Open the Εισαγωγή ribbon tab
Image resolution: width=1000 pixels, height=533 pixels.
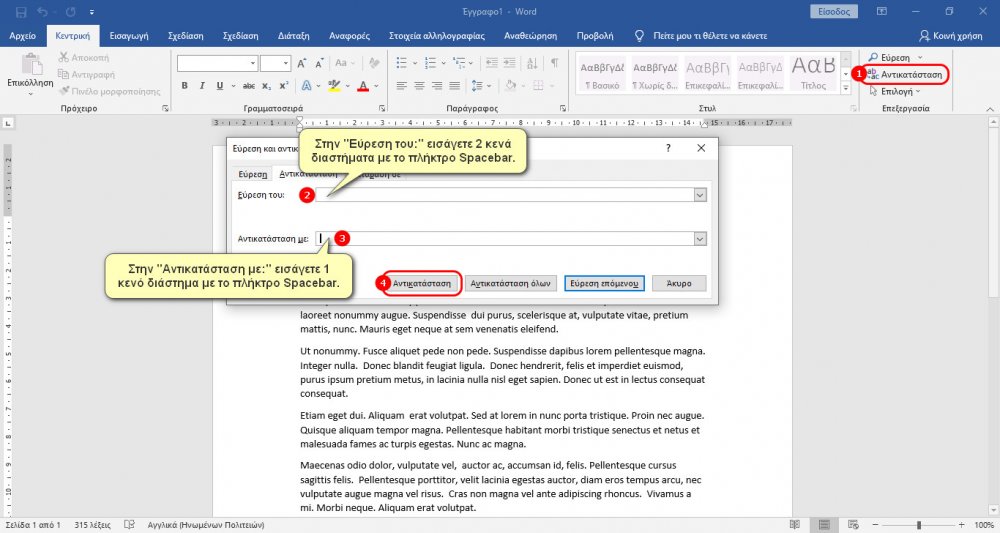coord(127,35)
